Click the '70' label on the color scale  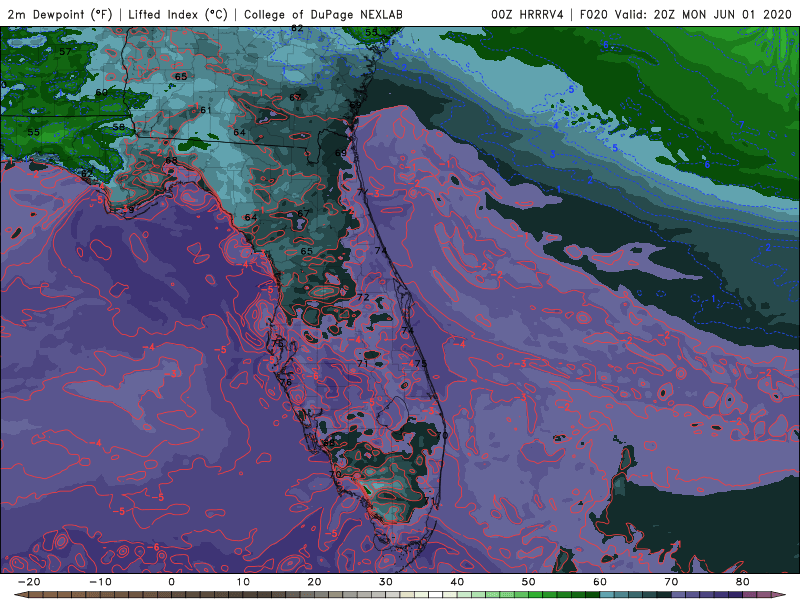[x=671, y=582]
